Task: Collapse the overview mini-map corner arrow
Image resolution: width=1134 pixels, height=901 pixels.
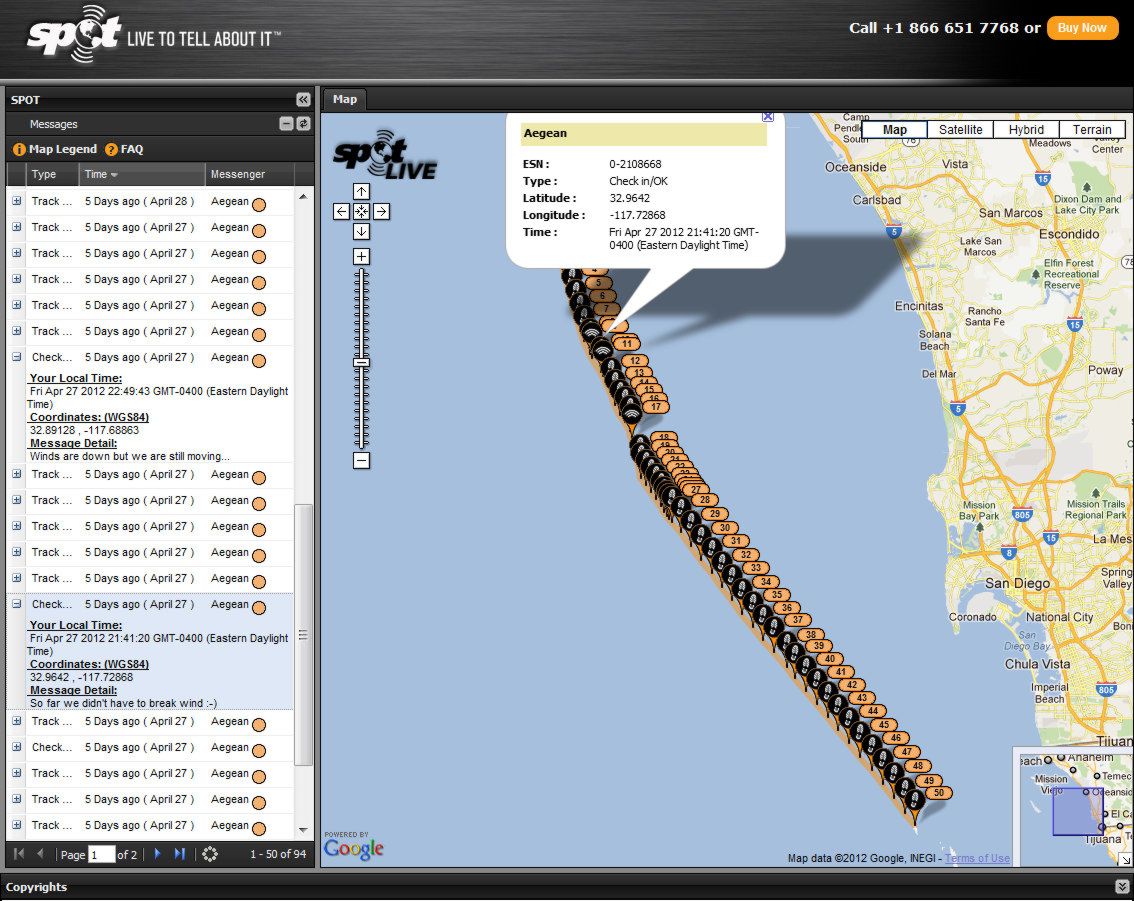Action: [1125, 859]
